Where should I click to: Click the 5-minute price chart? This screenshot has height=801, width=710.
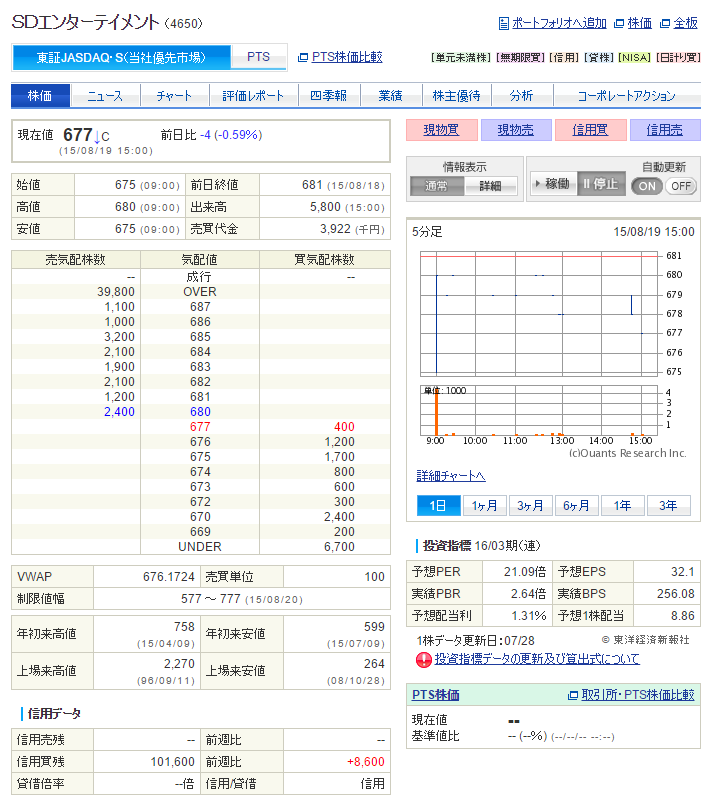coord(539,314)
